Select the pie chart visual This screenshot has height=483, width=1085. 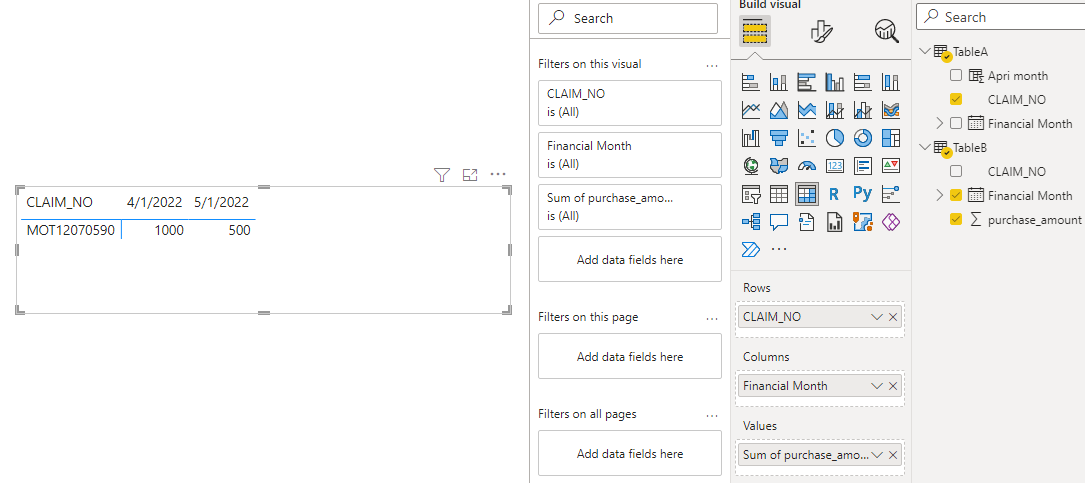(x=835, y=138)
